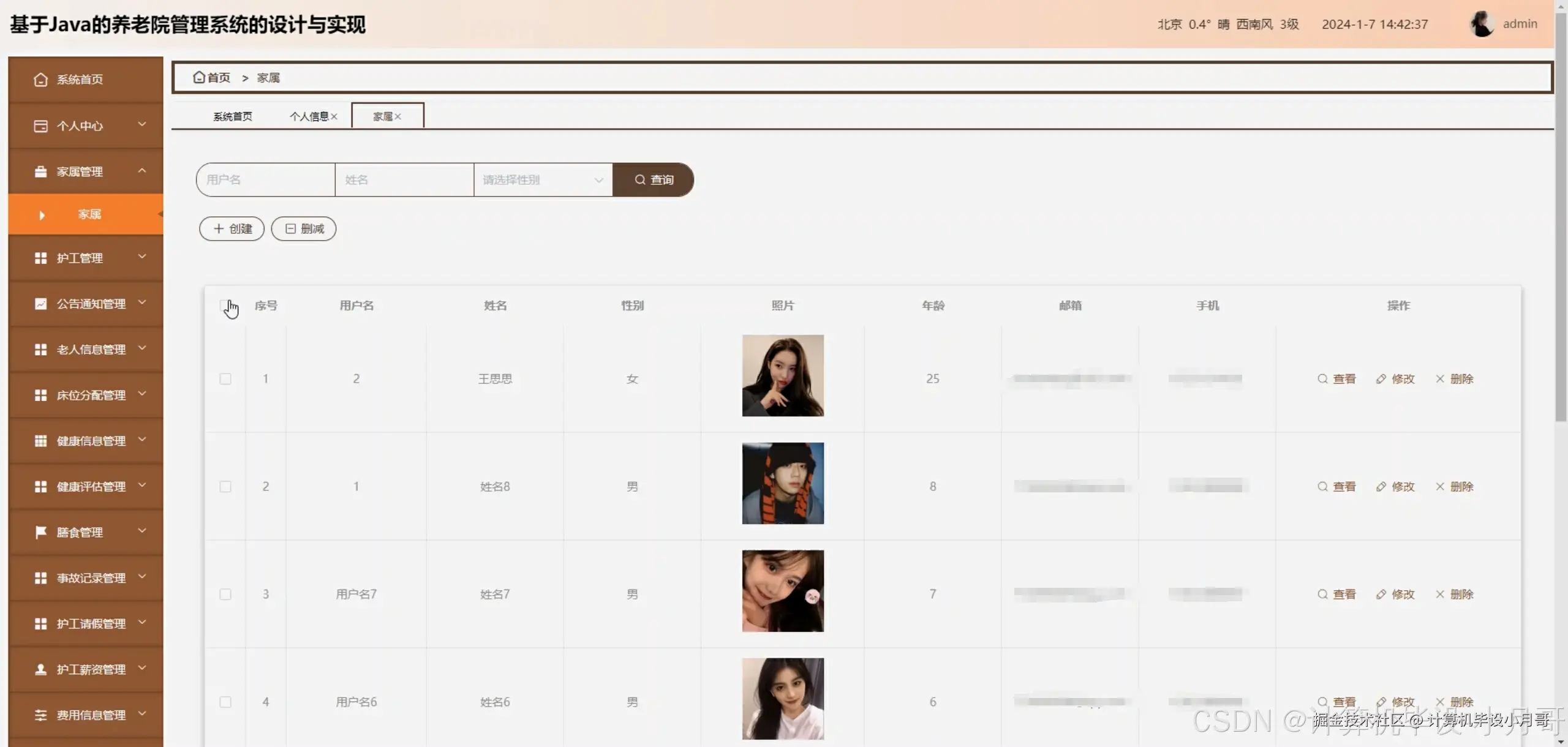Select the 家属 submenu item in sidebar
The image size is (1568, 747).
(x=89, y=214)
